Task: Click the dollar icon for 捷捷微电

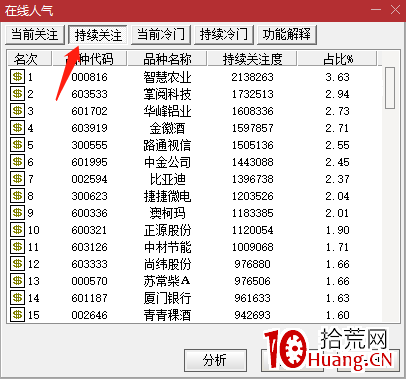Action: click(x=17, y=196)
